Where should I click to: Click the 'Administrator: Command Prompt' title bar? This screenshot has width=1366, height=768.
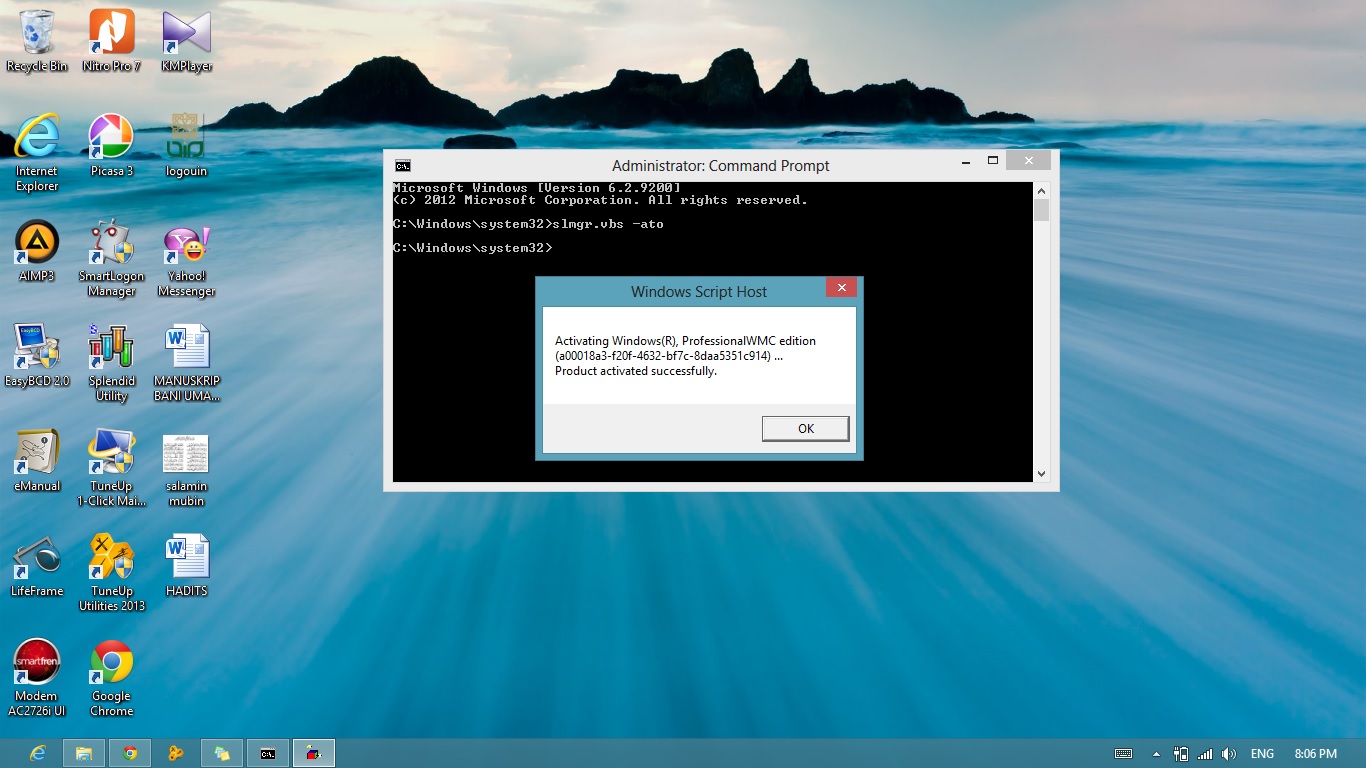point(721,166)
